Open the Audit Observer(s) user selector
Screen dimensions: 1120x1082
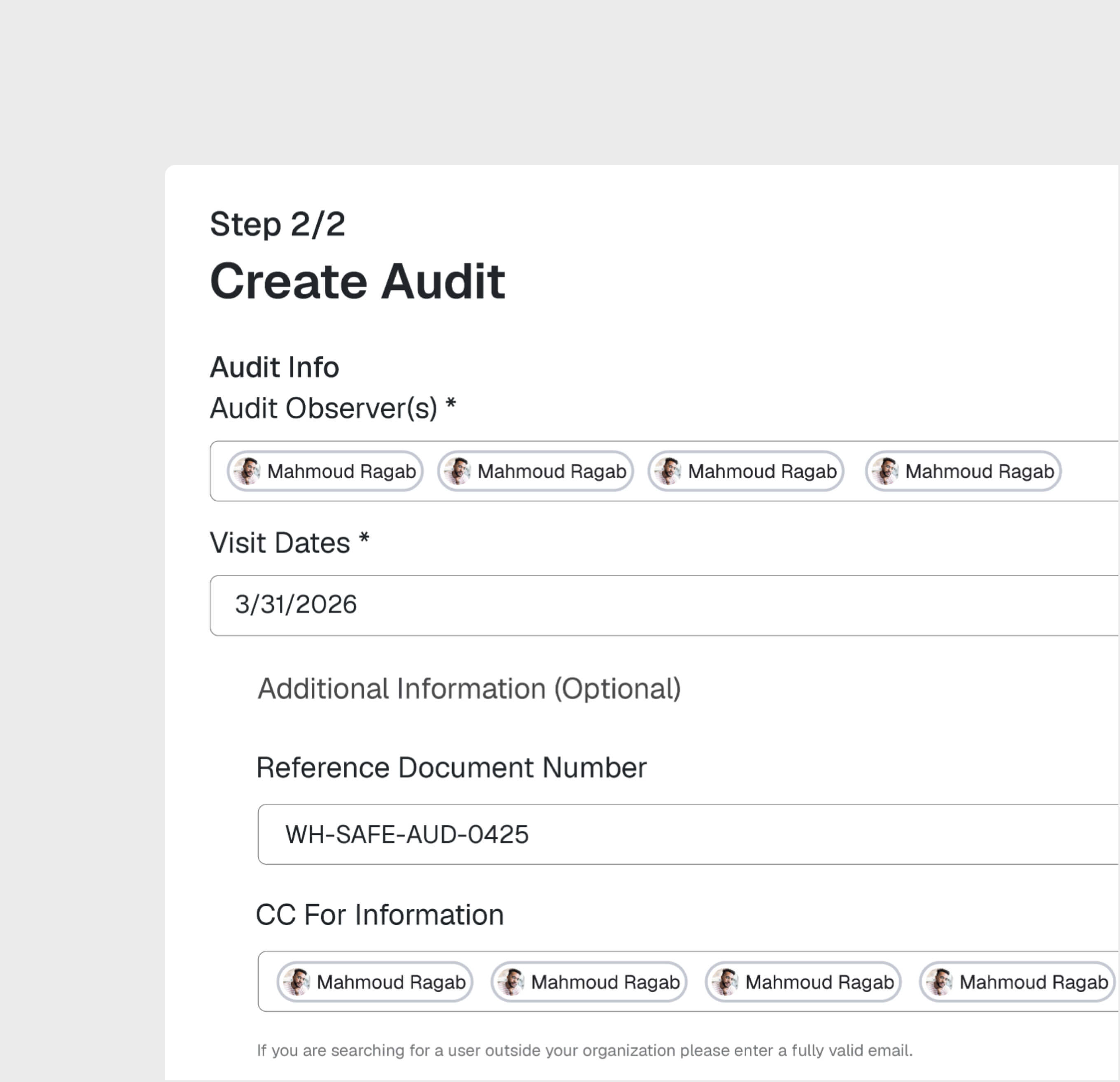[x=1086, y=471]
